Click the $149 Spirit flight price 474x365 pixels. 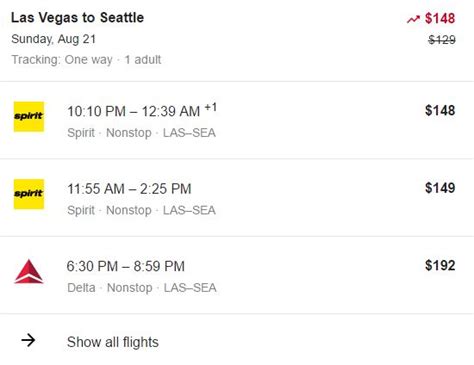440,188
